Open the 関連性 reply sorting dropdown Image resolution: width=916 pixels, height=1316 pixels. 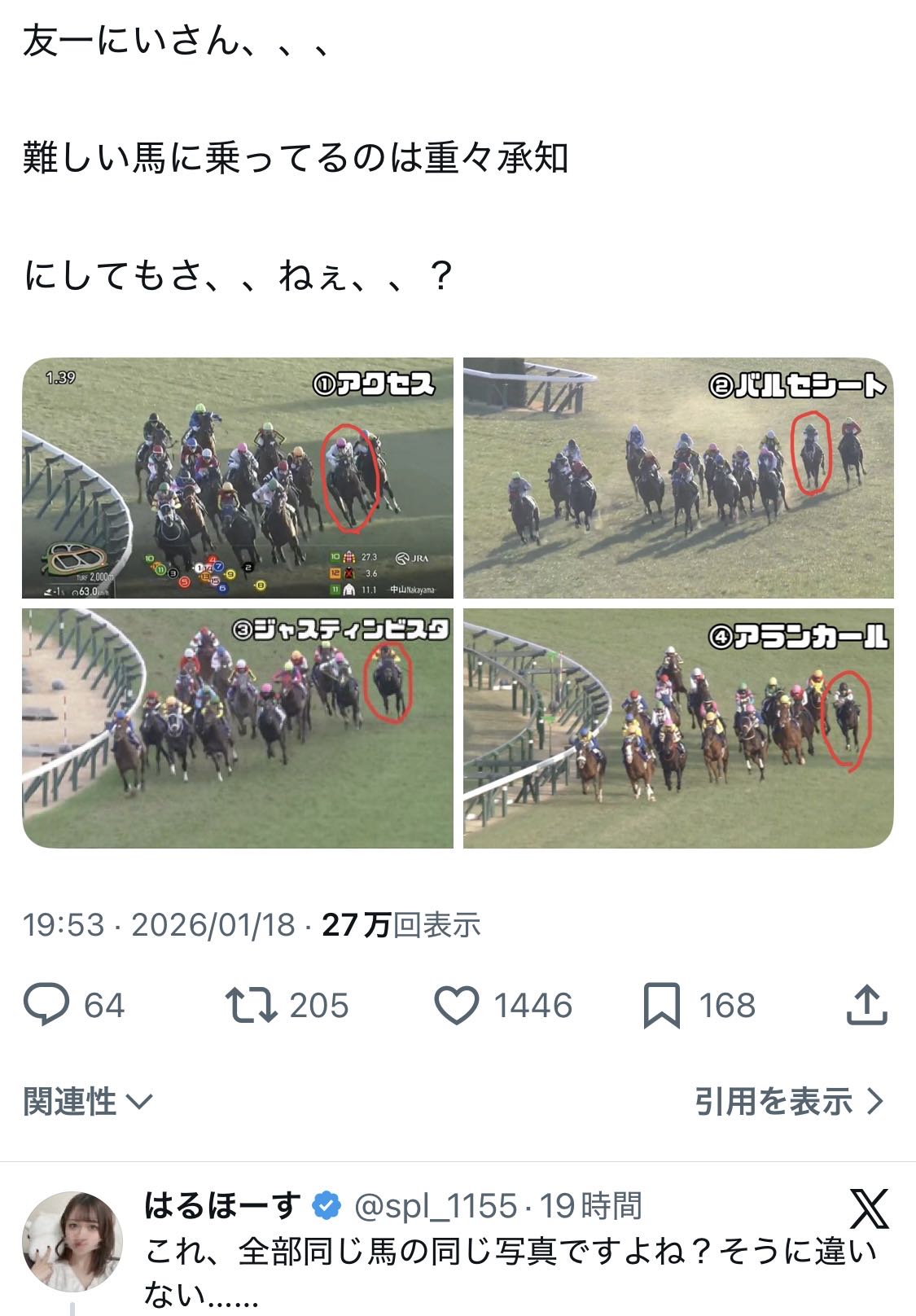click(x=88, y=1101)
